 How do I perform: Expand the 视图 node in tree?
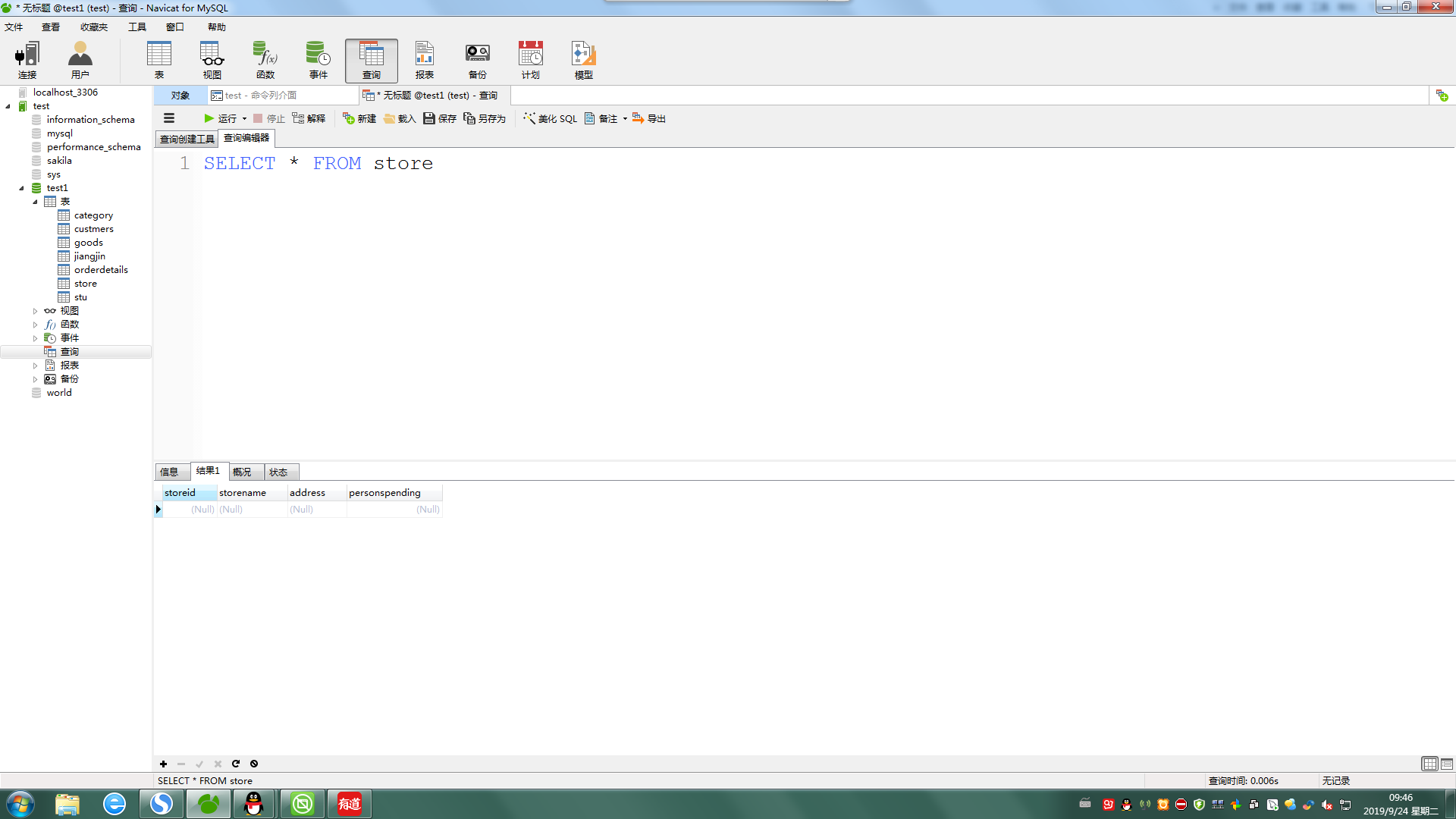click(x=36, y=311)
